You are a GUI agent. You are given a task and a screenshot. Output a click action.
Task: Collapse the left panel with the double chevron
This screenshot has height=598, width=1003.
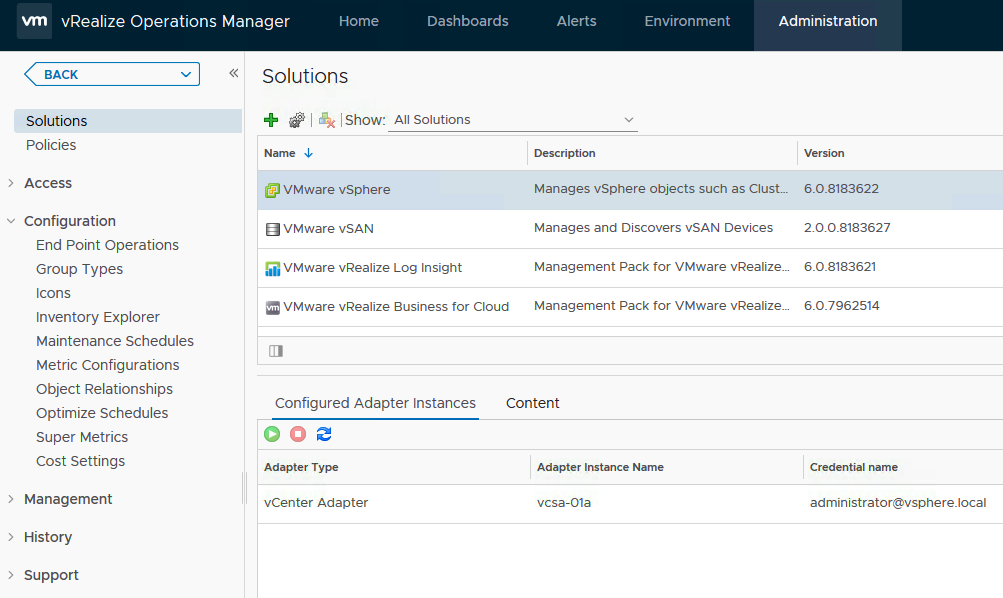click(233, 72)
